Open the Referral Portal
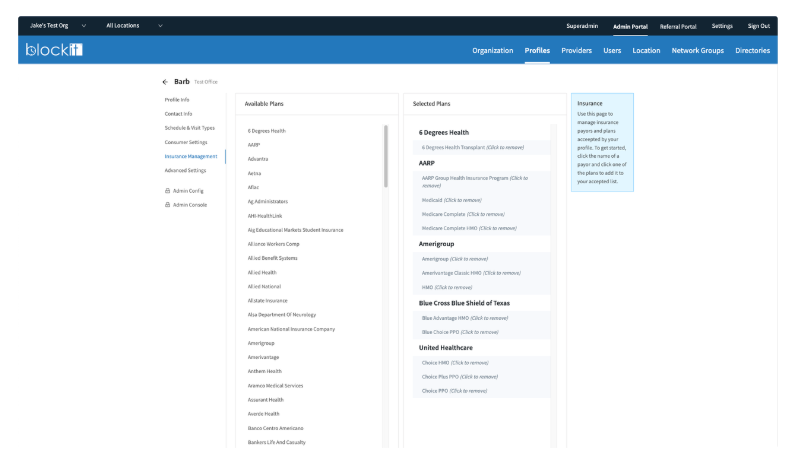The height and width of the screenshot is (458, 794). [x=678, y=26]
